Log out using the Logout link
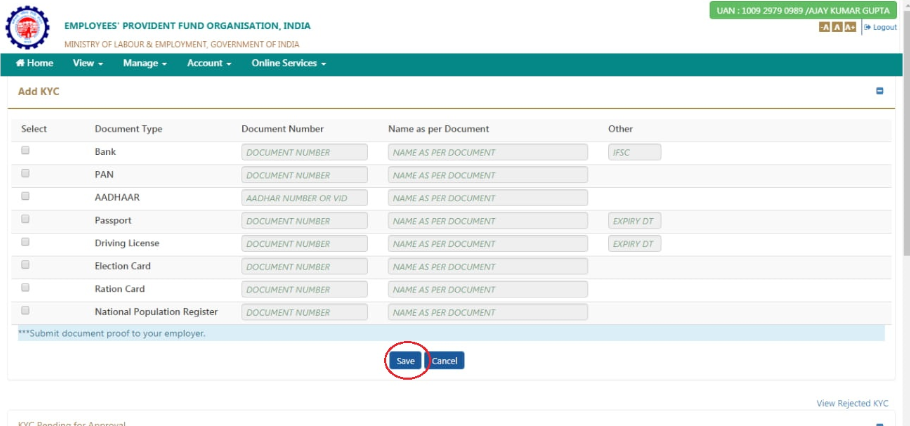 coord(880,28)
